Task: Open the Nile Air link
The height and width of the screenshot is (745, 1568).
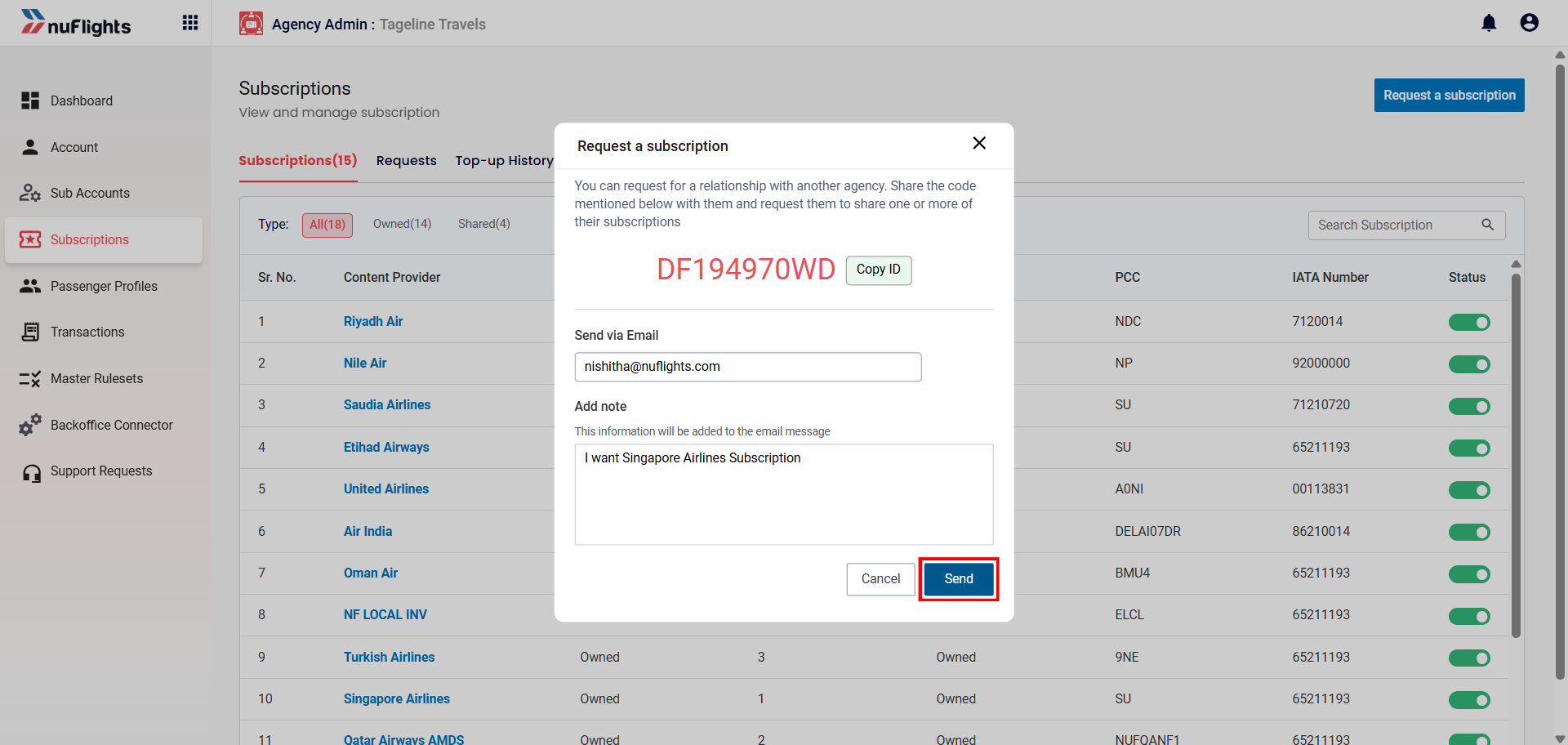Action: click(365, 364)
